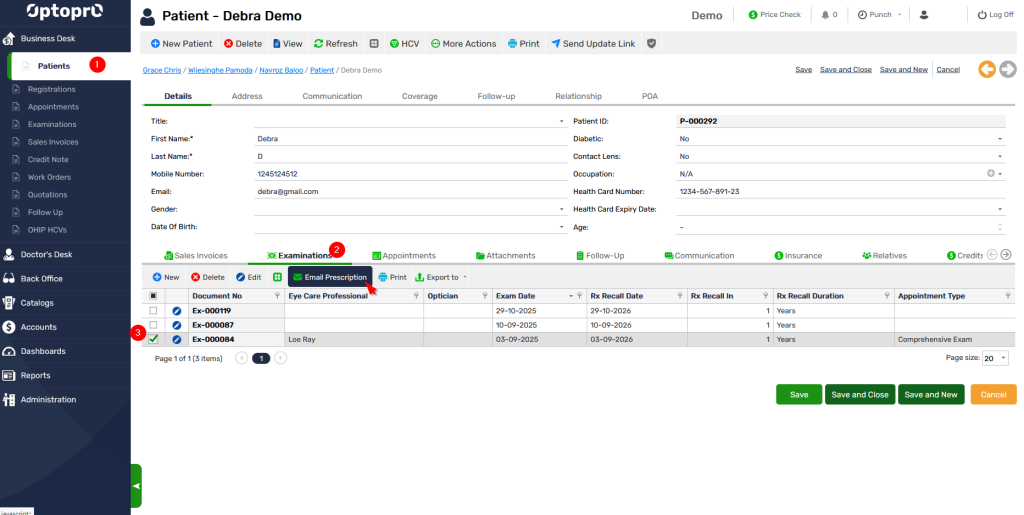Expand the Diabetic dropdown
The image size is (1024, 515).
(1000, 139)
